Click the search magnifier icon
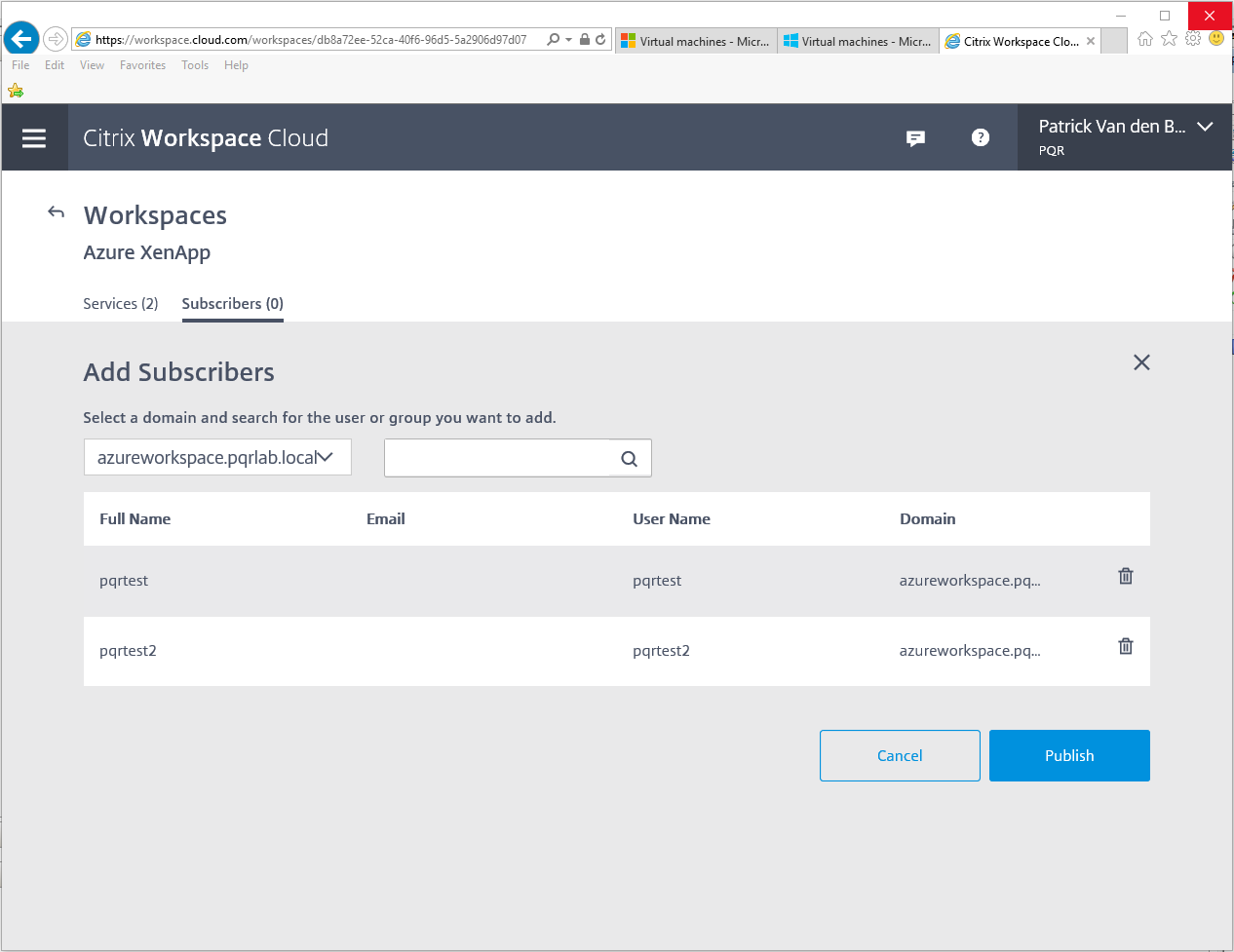This screenshot has width=1234, height=952. click(630, 459)
